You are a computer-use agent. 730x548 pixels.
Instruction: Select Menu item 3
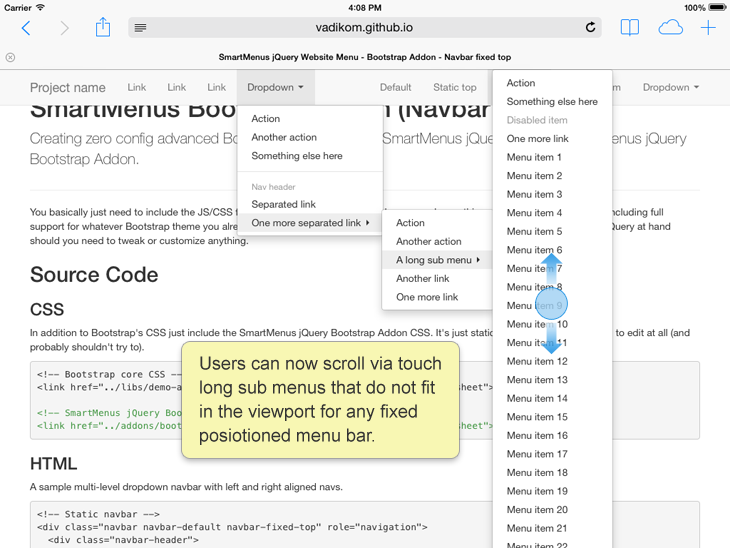pos(552,195)
